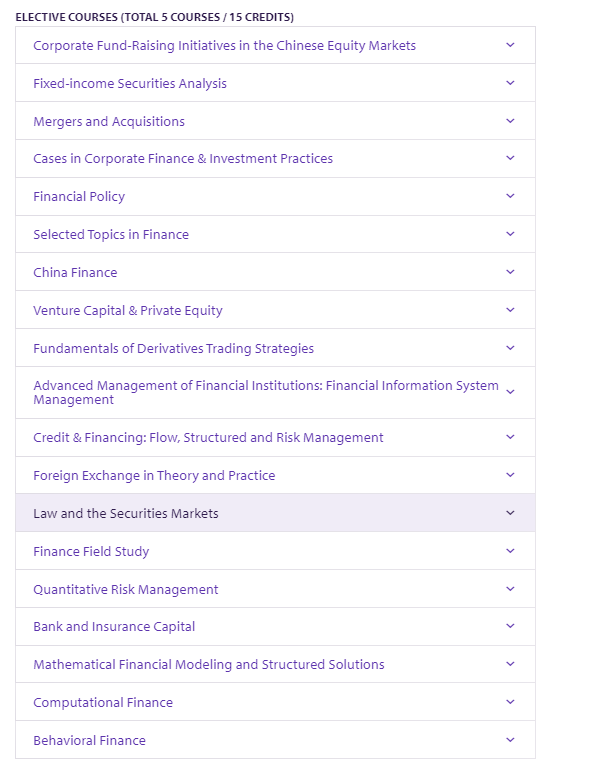Select Credit & Financing course title

click(x=208, y=438)
